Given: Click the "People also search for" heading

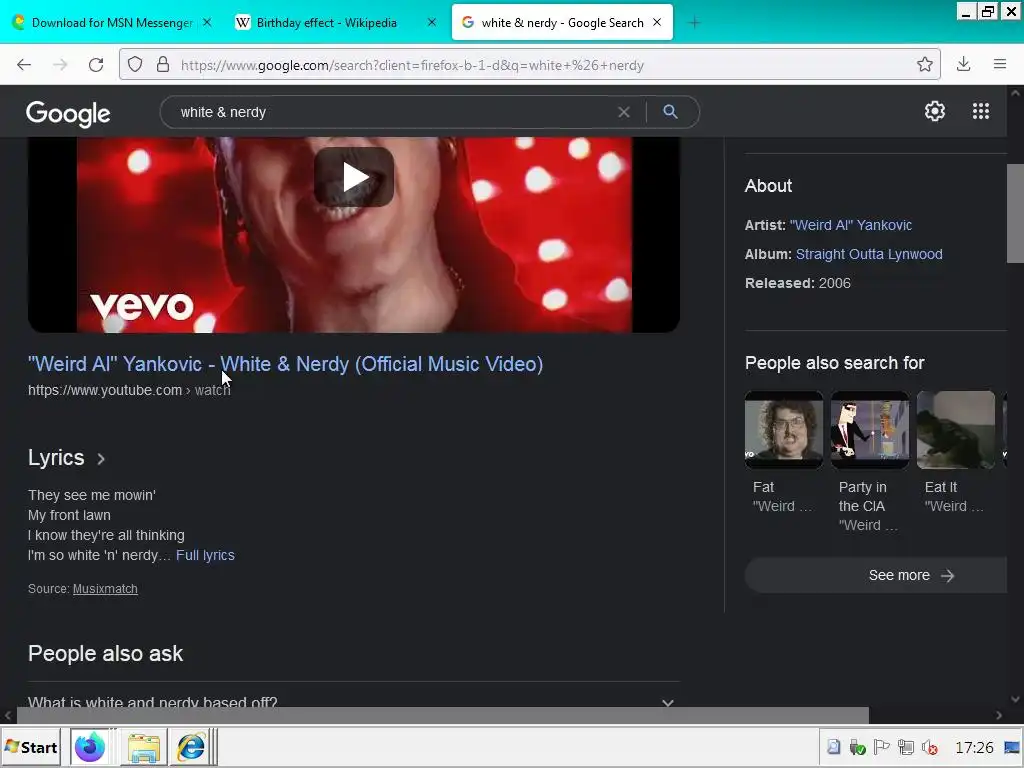Looking at the screenshot, I should point(835,363).
